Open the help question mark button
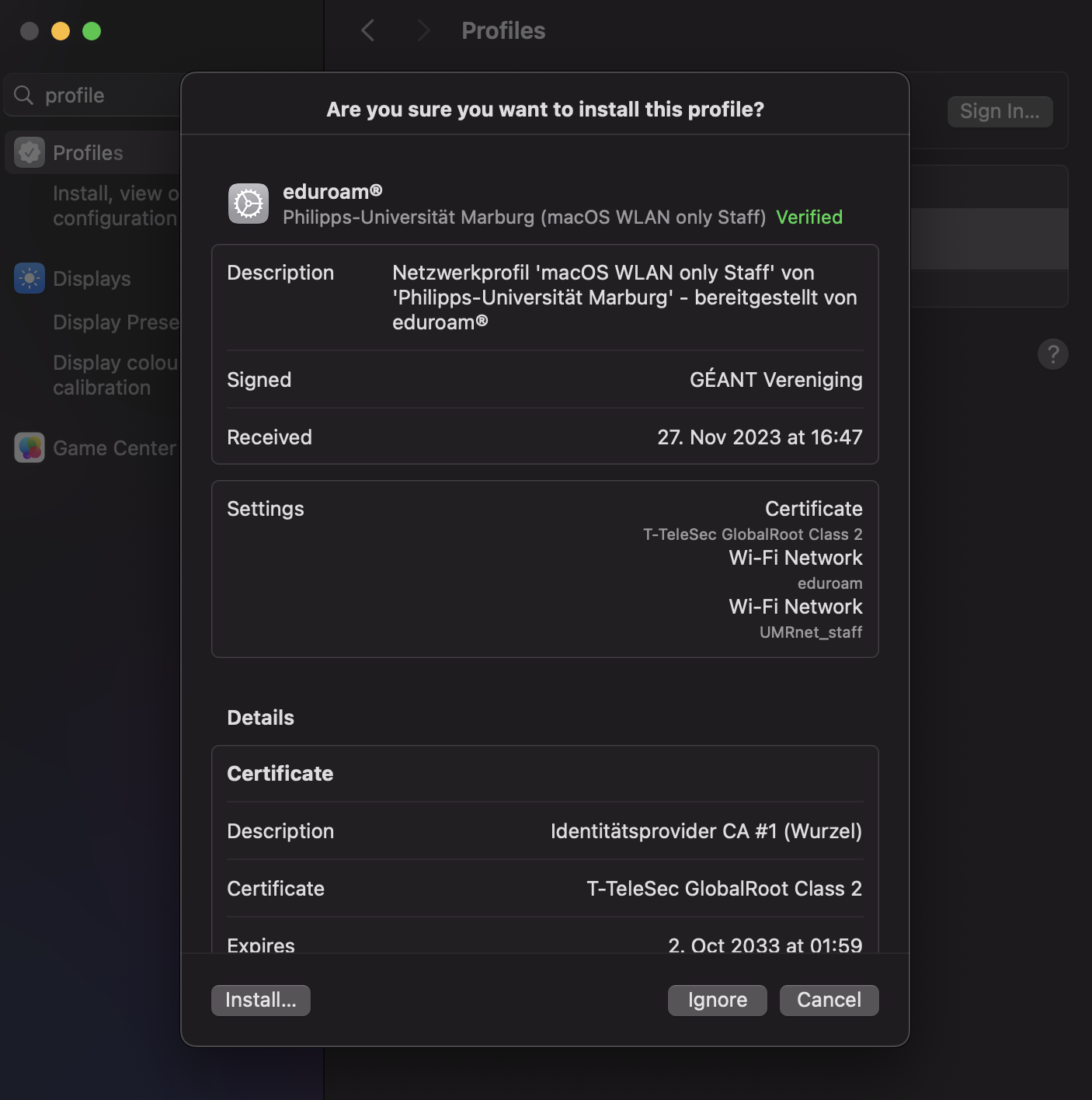The width and height of the screenshot is (1092, 1100). pos(1053,354)
